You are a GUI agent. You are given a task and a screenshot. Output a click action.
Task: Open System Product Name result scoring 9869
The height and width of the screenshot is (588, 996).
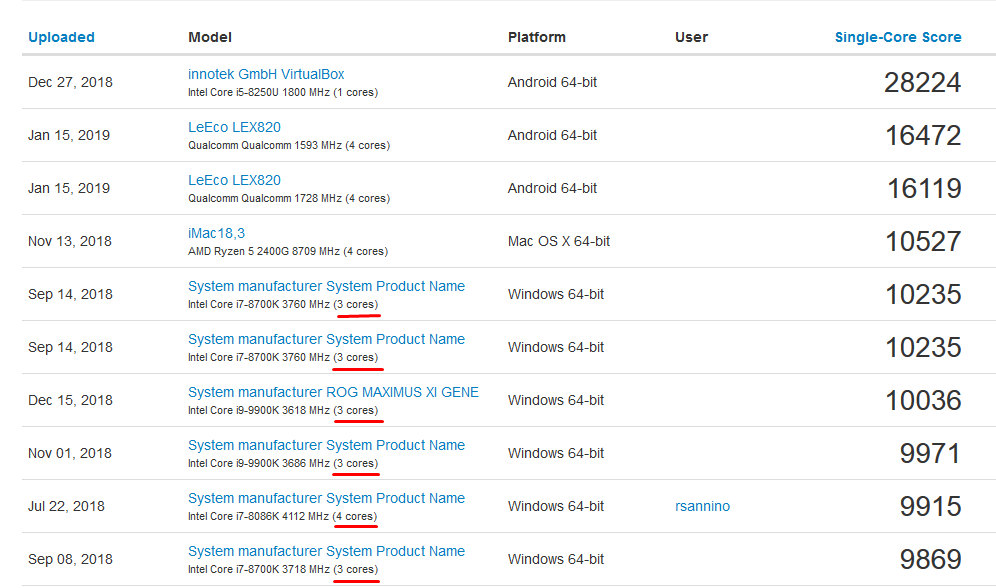pyautogui.click(x=326, y=551)
